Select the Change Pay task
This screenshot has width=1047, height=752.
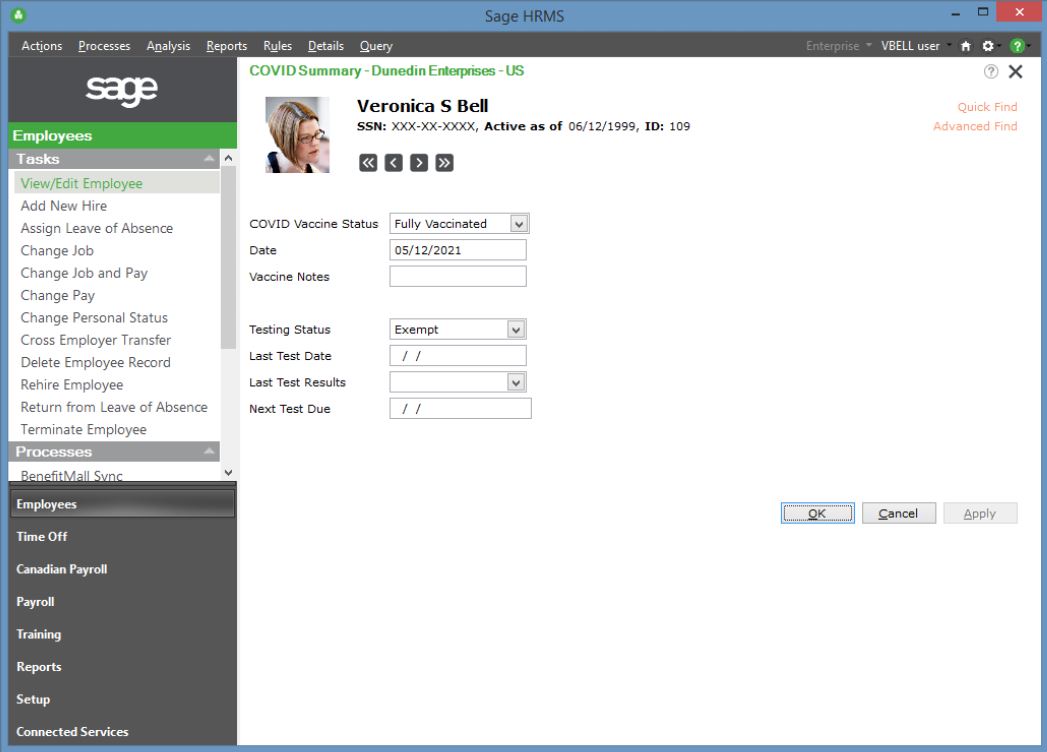click(57, 295)
